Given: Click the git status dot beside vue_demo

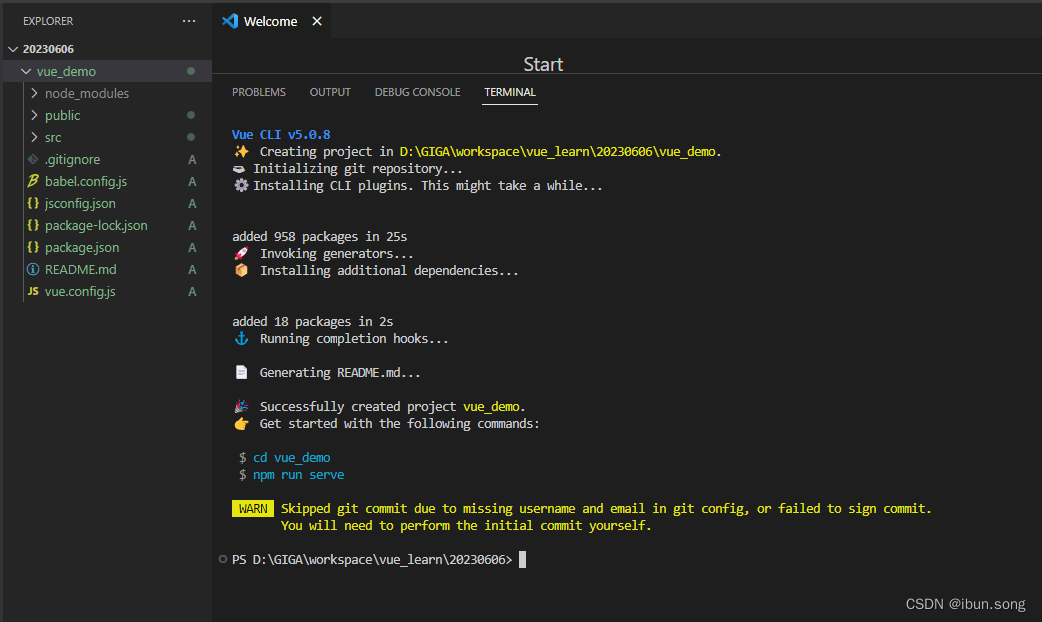Looking at the screenshot, I should pos(191,71).
